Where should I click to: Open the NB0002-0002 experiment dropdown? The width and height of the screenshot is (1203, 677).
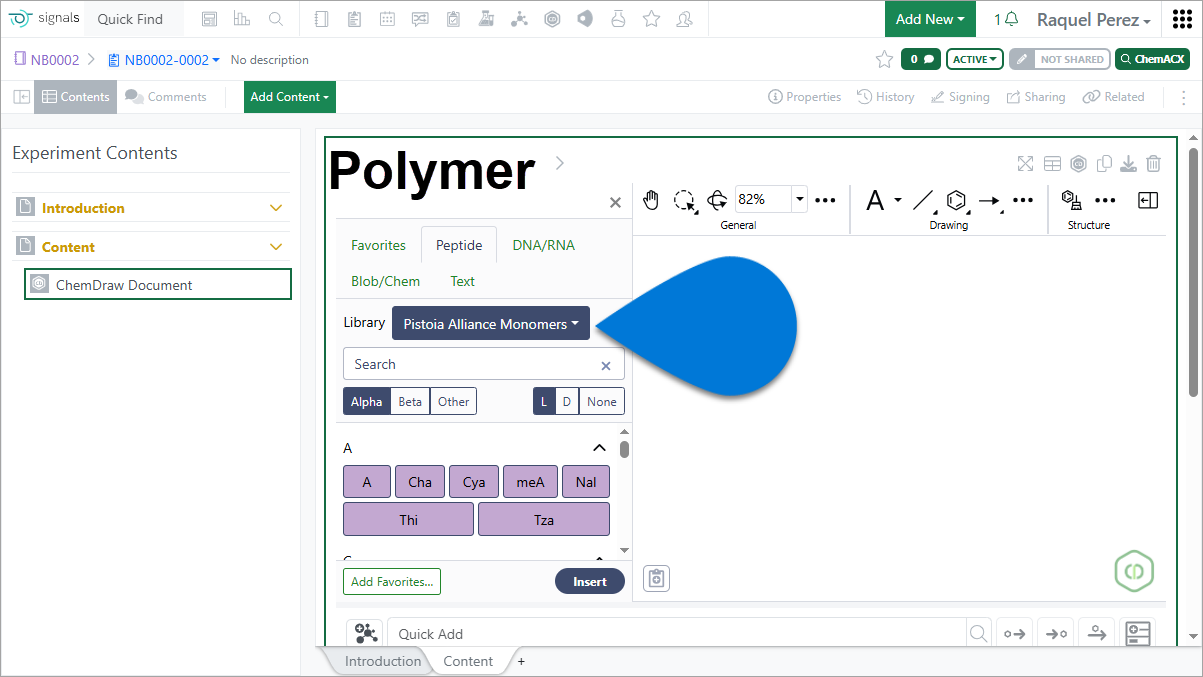click(164, 60)
